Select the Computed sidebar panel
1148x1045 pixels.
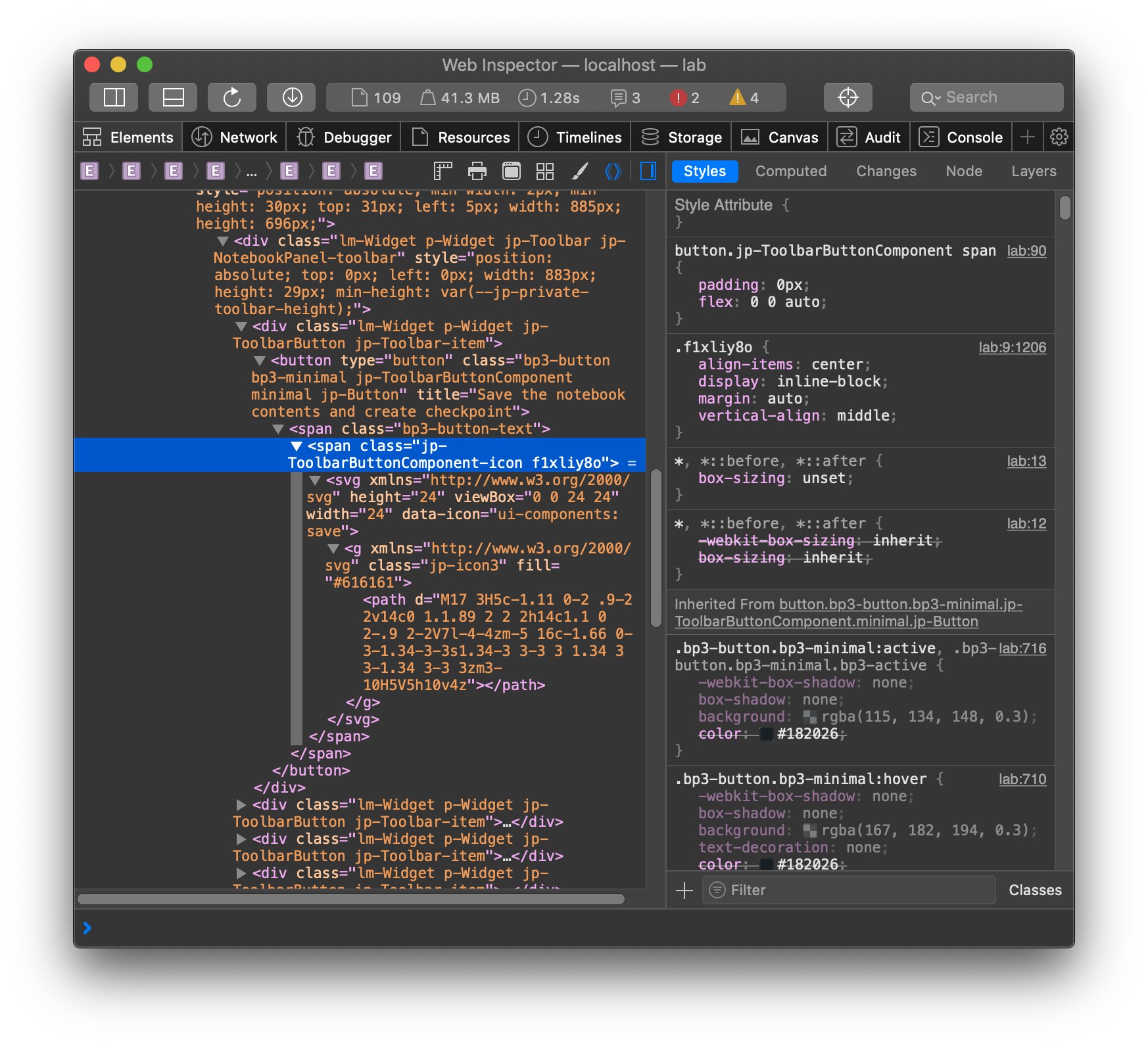[791, 172]
